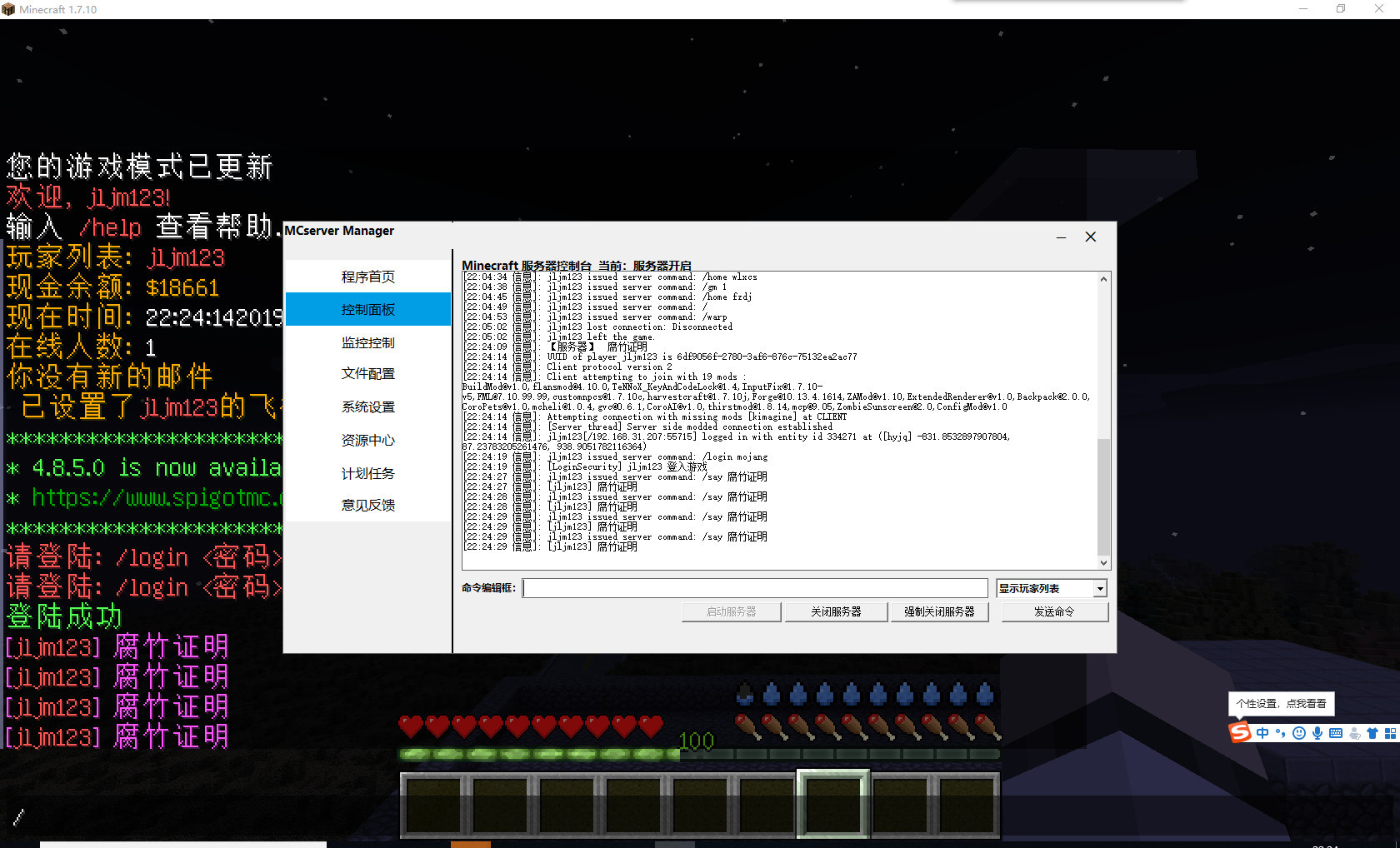Click the console scrollbar down arrow
The width and height of the screenshot is (1400, 848).
coord(1103,563)
